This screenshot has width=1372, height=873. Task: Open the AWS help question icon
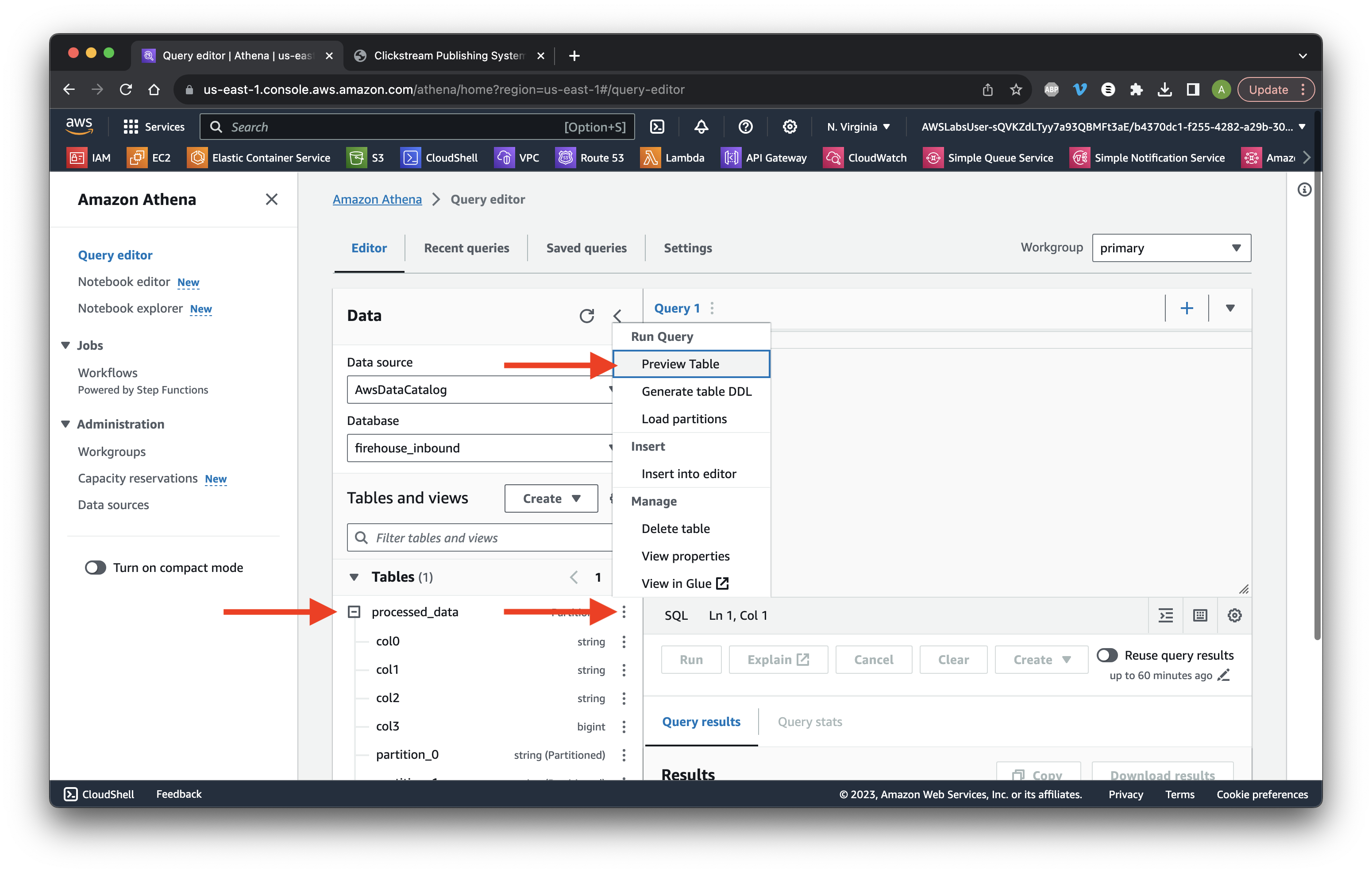745,127
